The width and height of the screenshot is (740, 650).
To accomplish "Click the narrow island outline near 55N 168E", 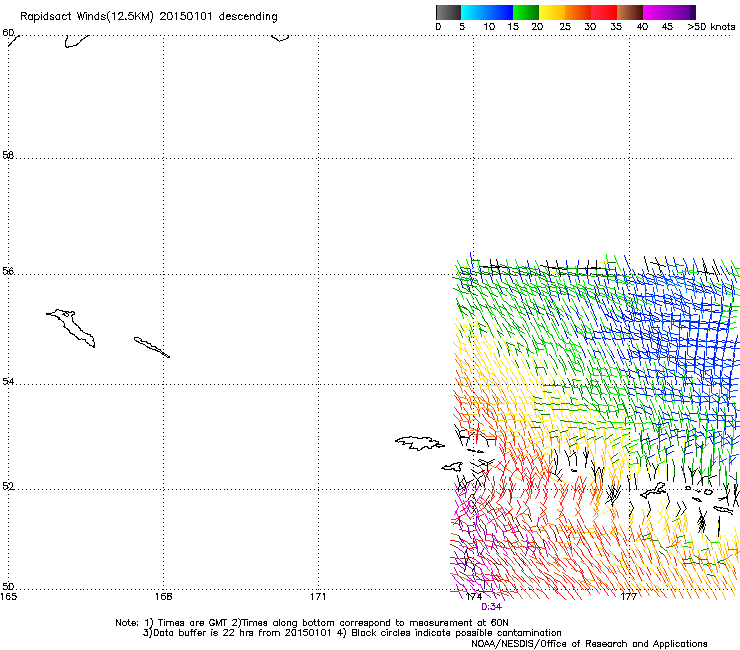I will [151, 347].
